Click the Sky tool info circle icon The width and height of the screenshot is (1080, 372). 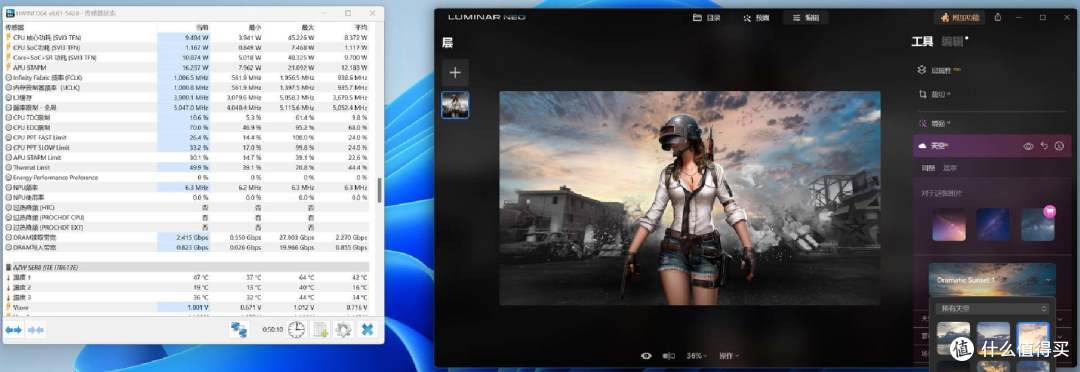coord(1059,146)
